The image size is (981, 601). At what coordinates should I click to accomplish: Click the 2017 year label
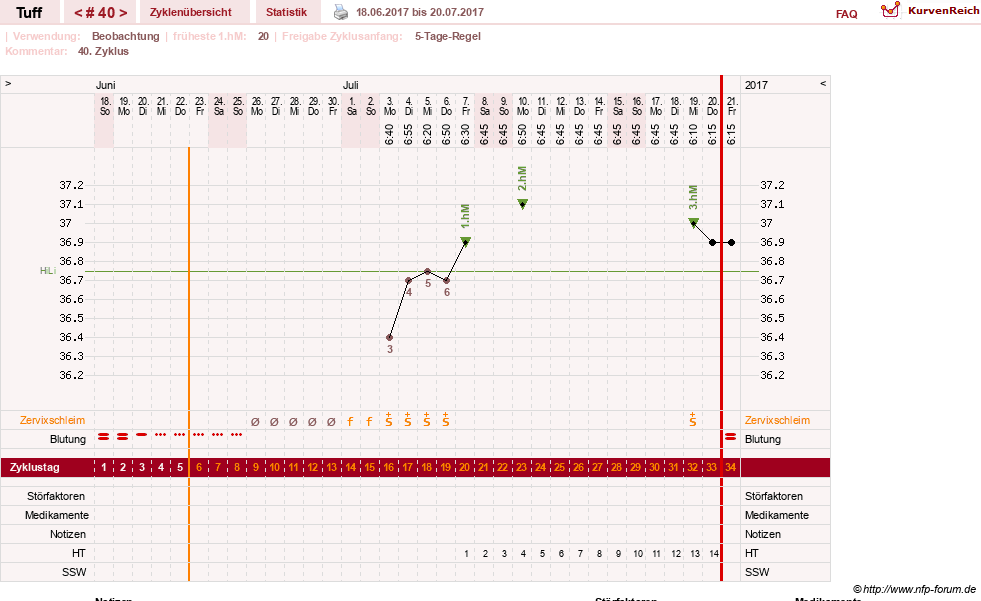coord(756,85)
